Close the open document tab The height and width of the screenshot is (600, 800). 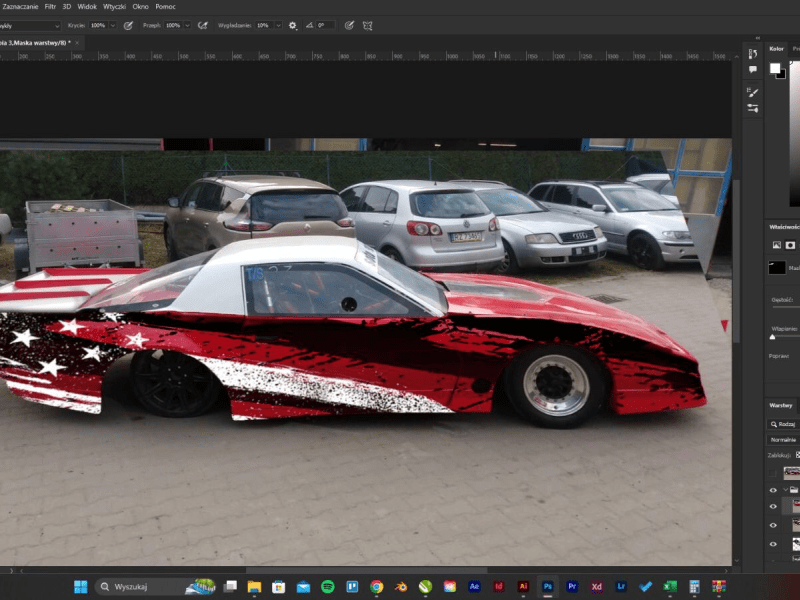(77, 43)
